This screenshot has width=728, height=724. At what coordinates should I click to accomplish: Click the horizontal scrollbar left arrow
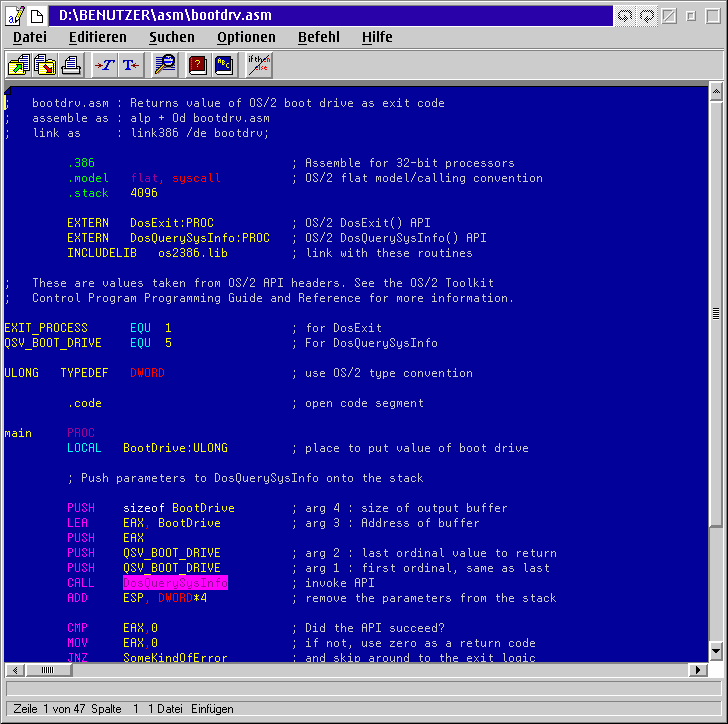click(x=15, y=670)
